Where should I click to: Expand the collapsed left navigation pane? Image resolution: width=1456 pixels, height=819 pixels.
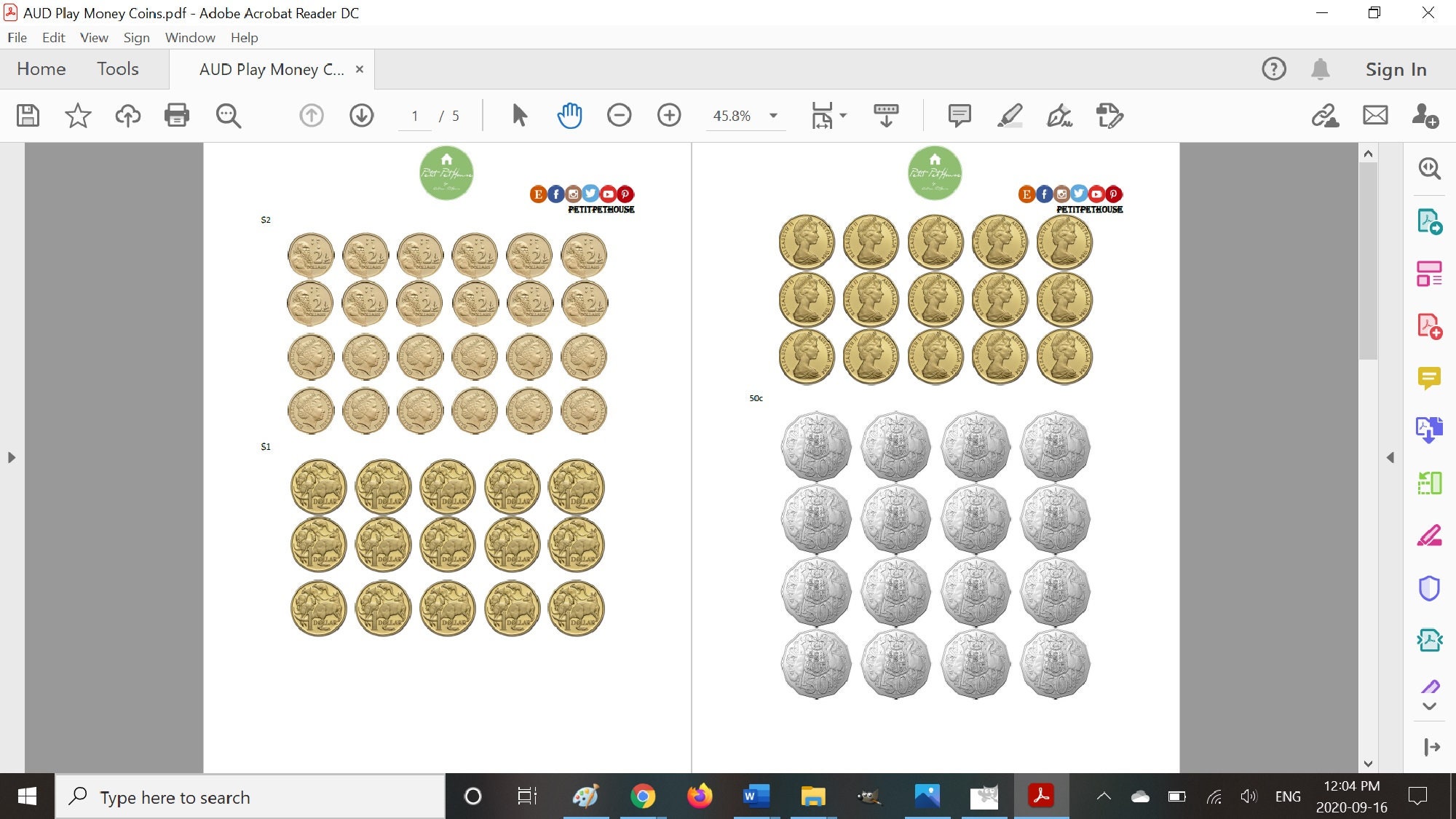tap(11, 458)
